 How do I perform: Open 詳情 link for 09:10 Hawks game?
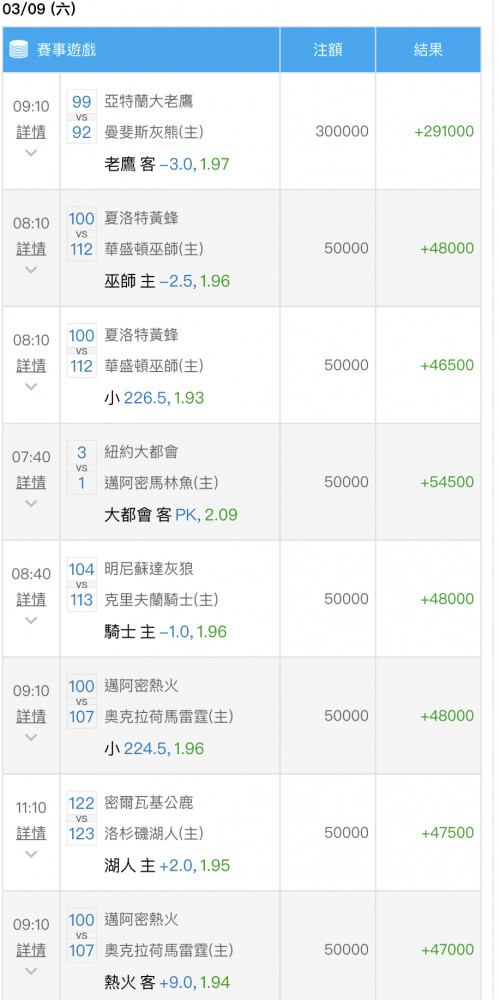coord(31,132)
